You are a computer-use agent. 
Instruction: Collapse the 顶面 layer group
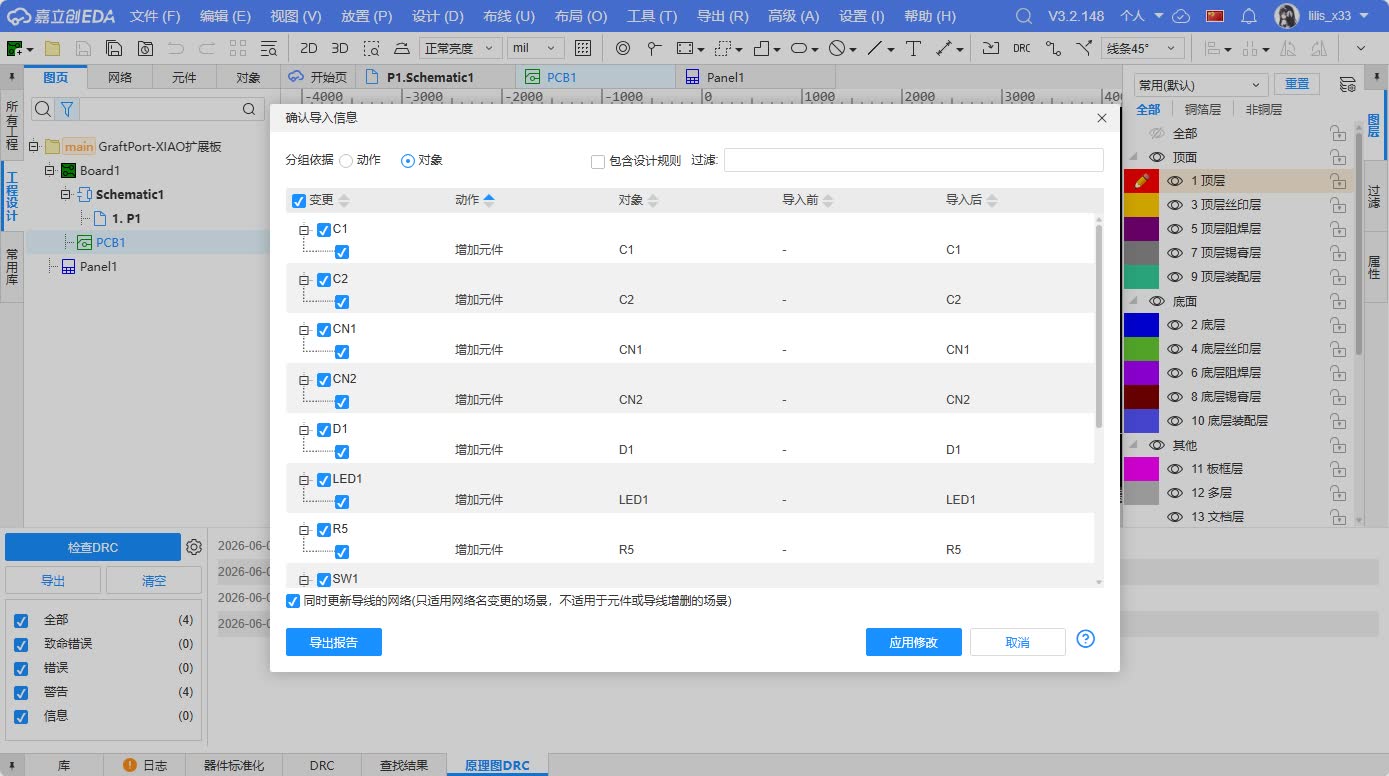(1134, 157)
